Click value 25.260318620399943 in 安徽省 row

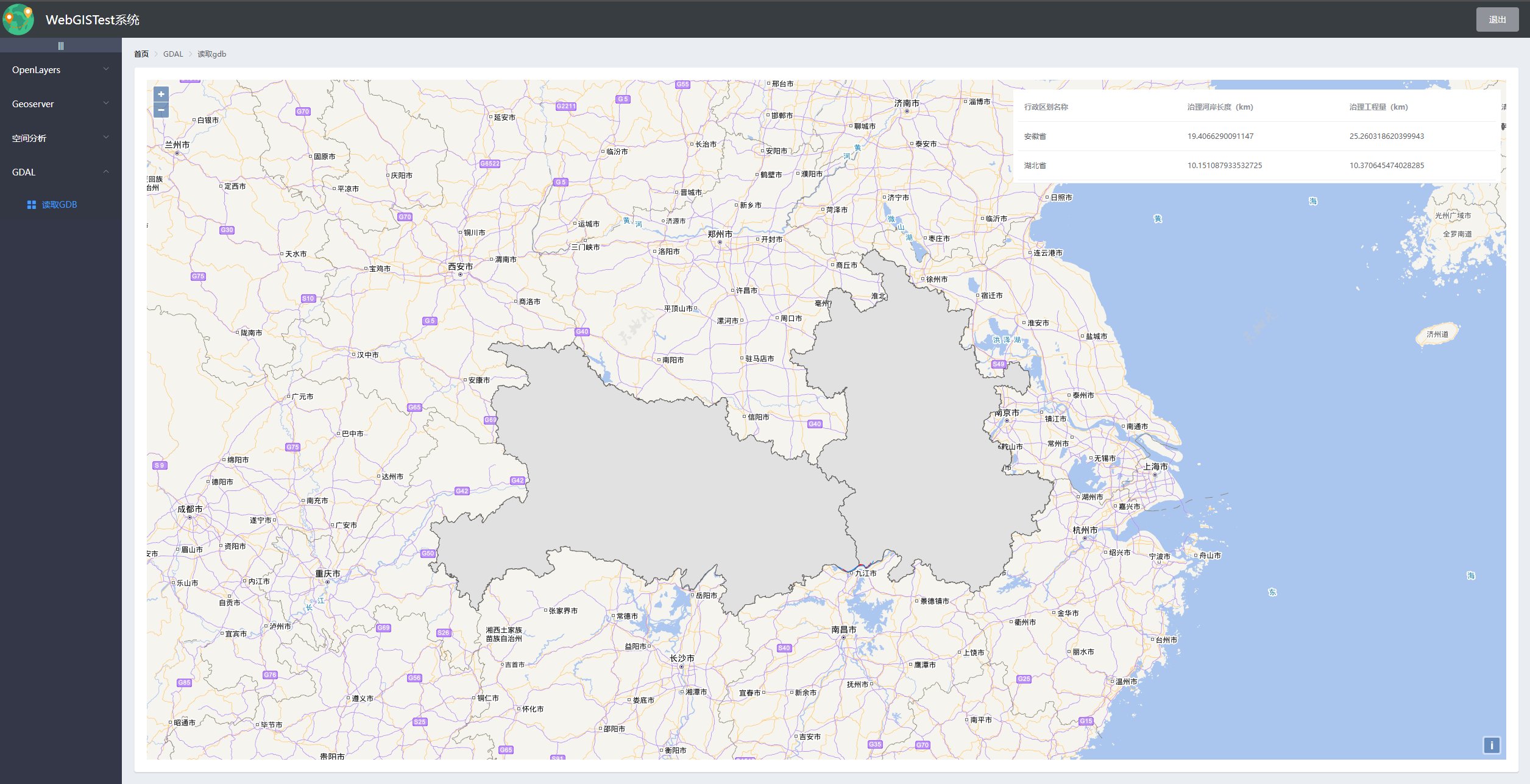point(1387,136)
